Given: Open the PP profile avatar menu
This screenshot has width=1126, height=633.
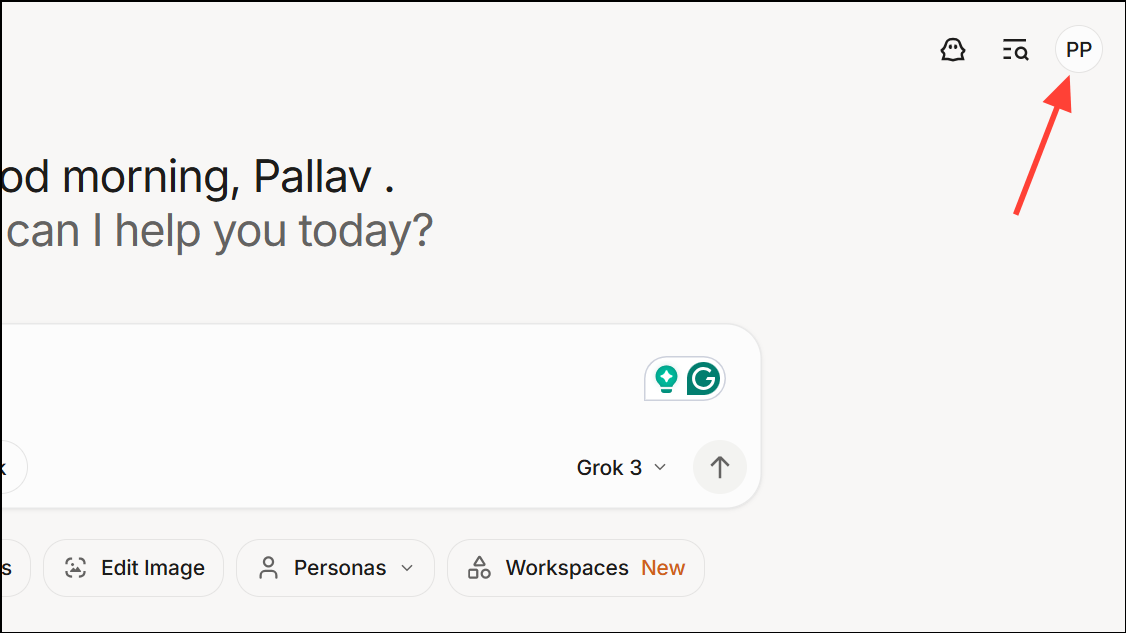Looking at the screenshot, I should click(1078, 50).
